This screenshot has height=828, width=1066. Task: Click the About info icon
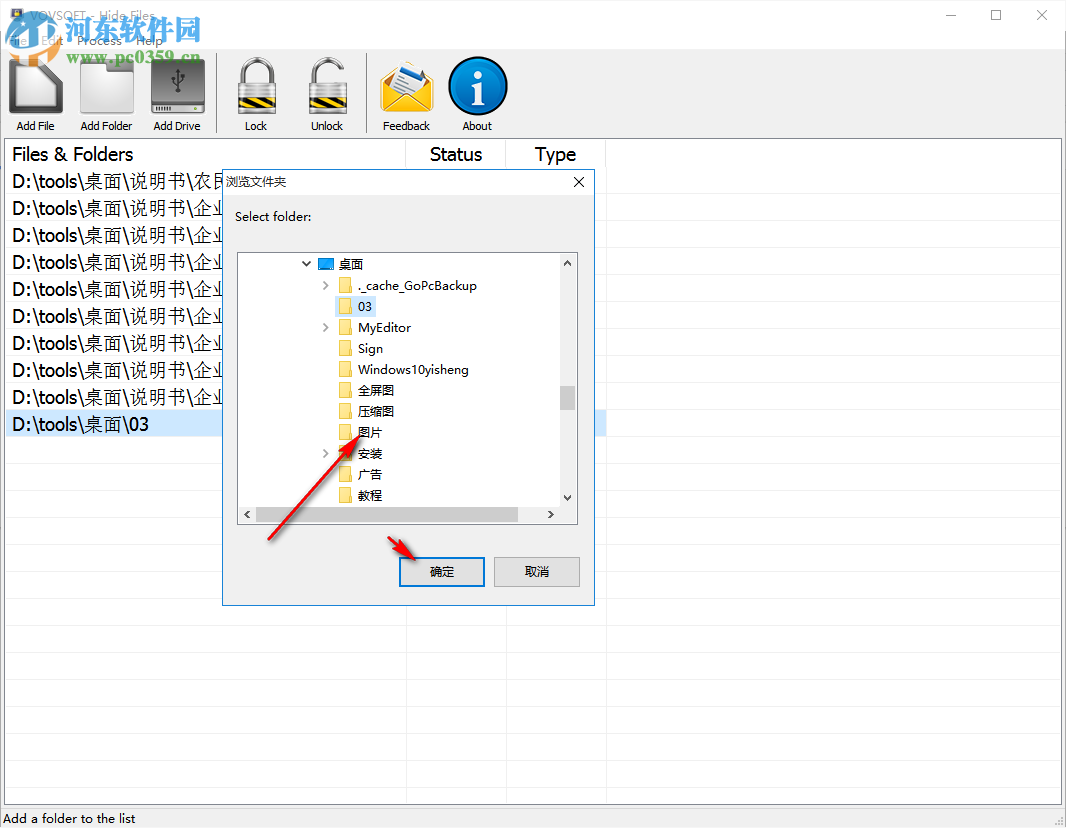coord(477,85)
